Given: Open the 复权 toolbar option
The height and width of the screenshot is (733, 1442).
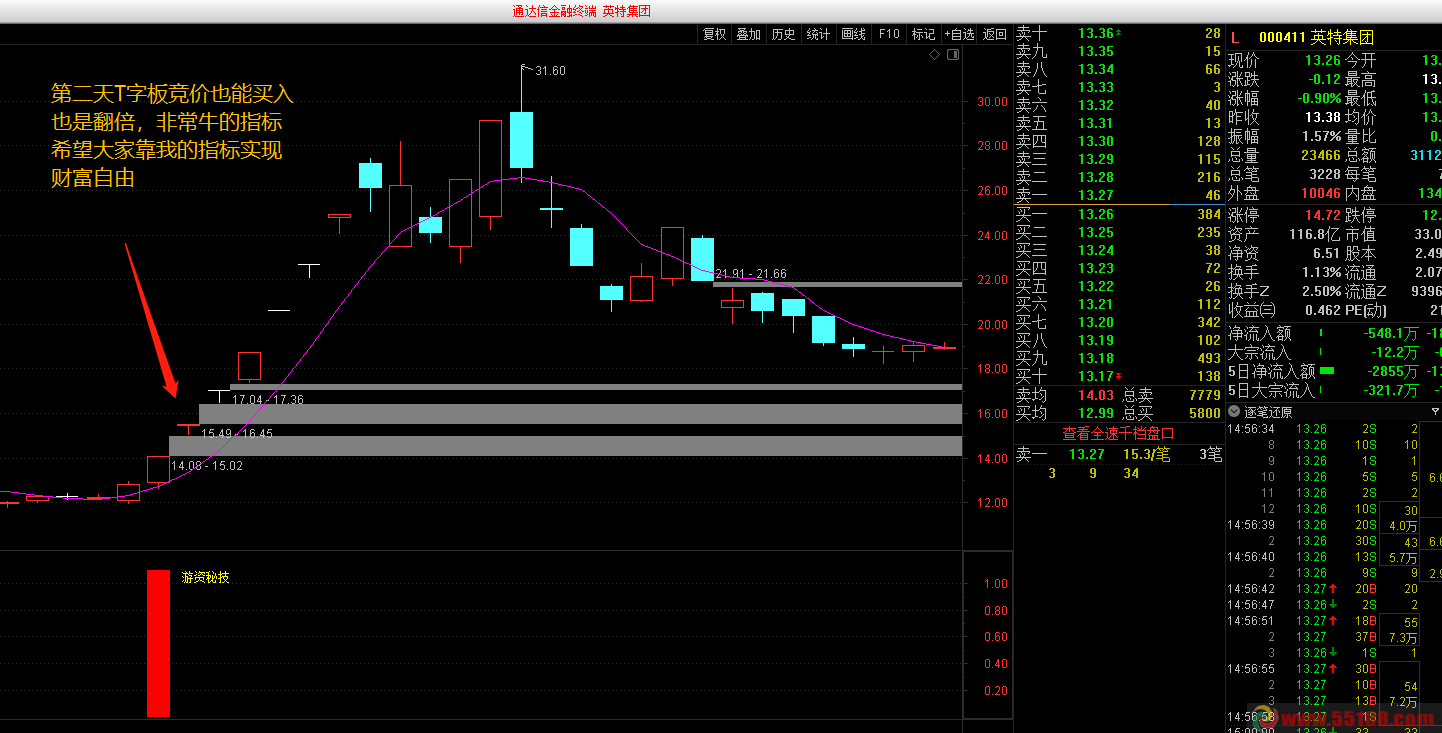Looking at the screenshot, I should (714, 34).
